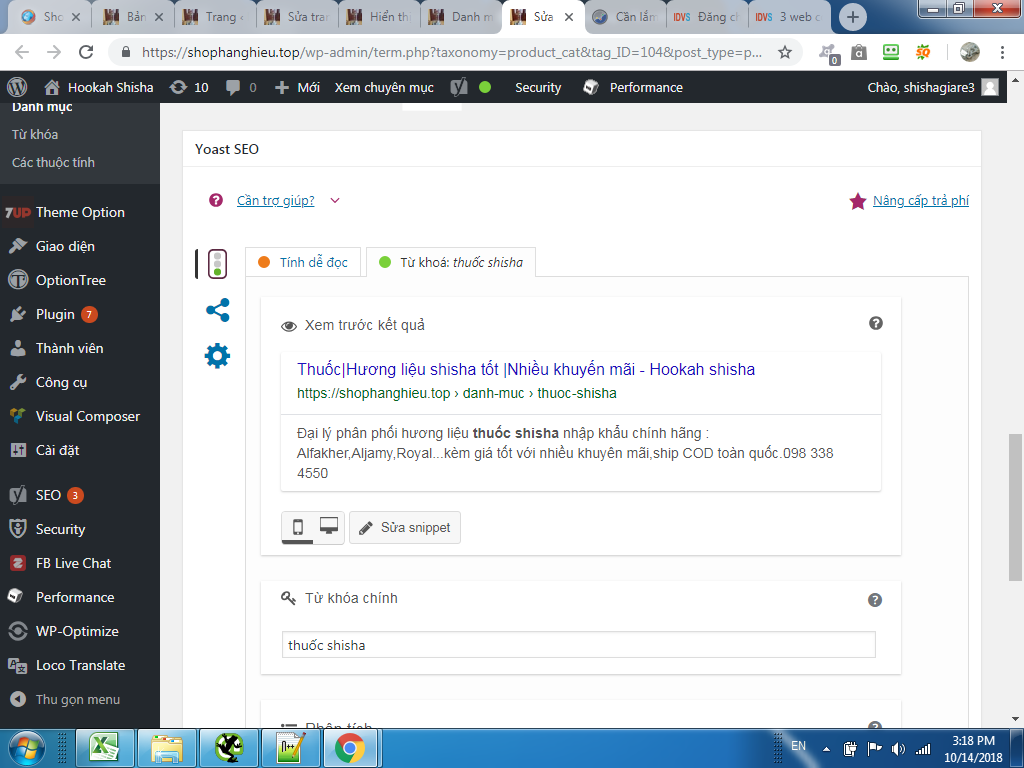Open Yoast advanced gear settings

[217, 356]
